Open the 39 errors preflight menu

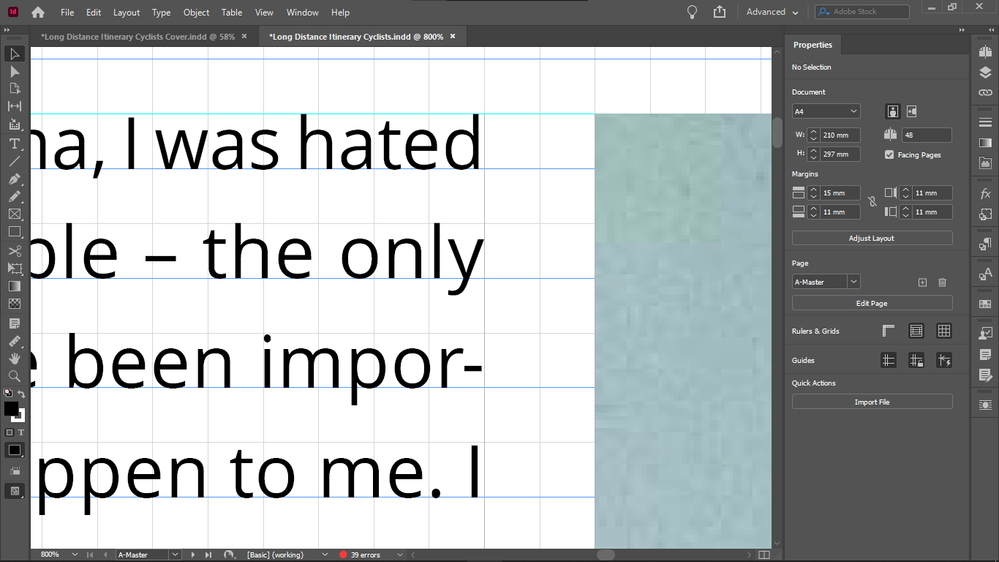click(x=400, y=555)
